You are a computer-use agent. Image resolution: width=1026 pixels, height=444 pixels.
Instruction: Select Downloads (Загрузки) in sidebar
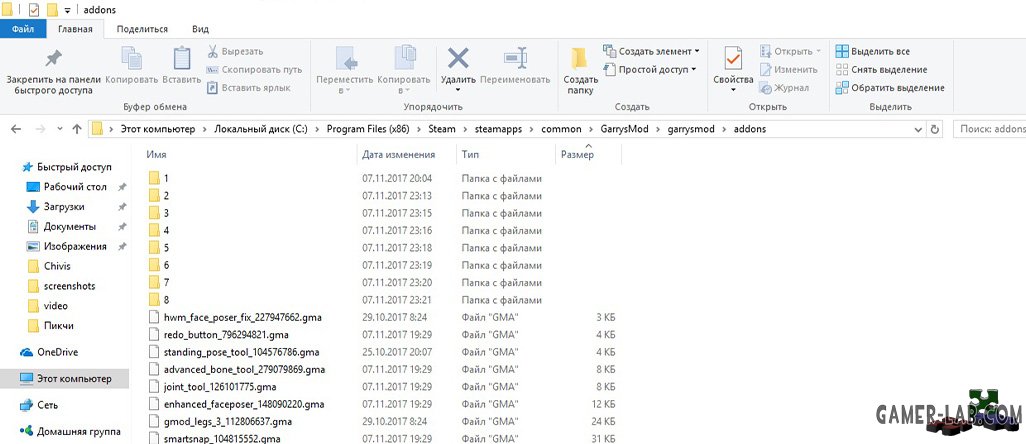(x=56, y=207)
